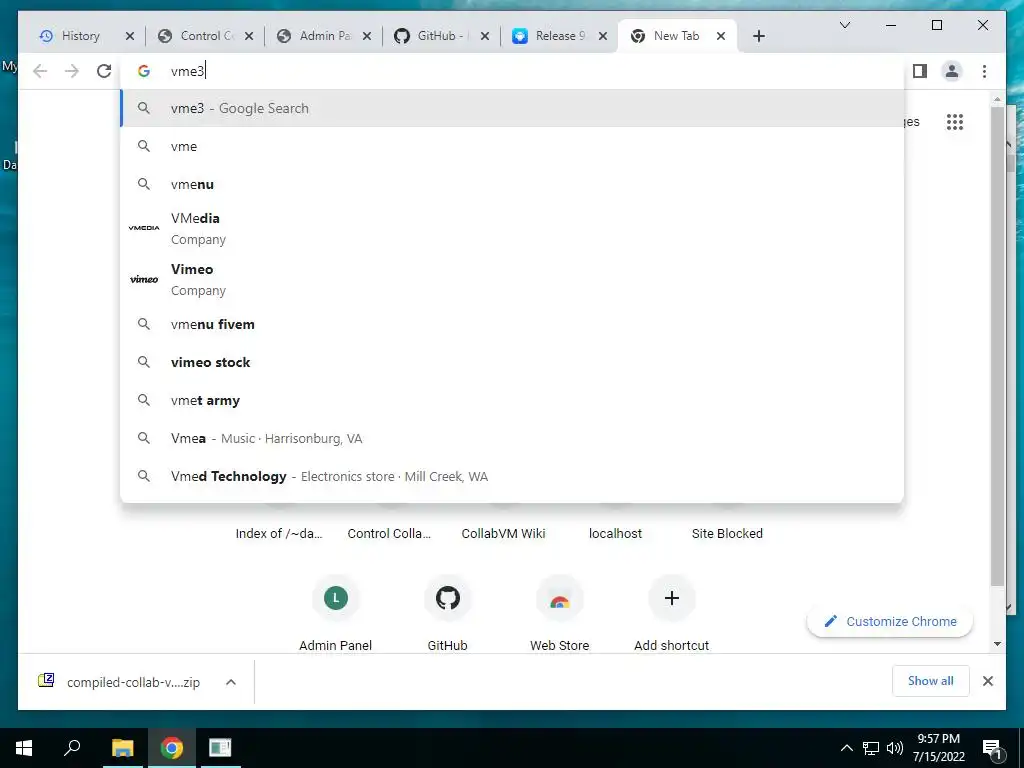Choose the 'vme' search suggestion

click(513, 146)
